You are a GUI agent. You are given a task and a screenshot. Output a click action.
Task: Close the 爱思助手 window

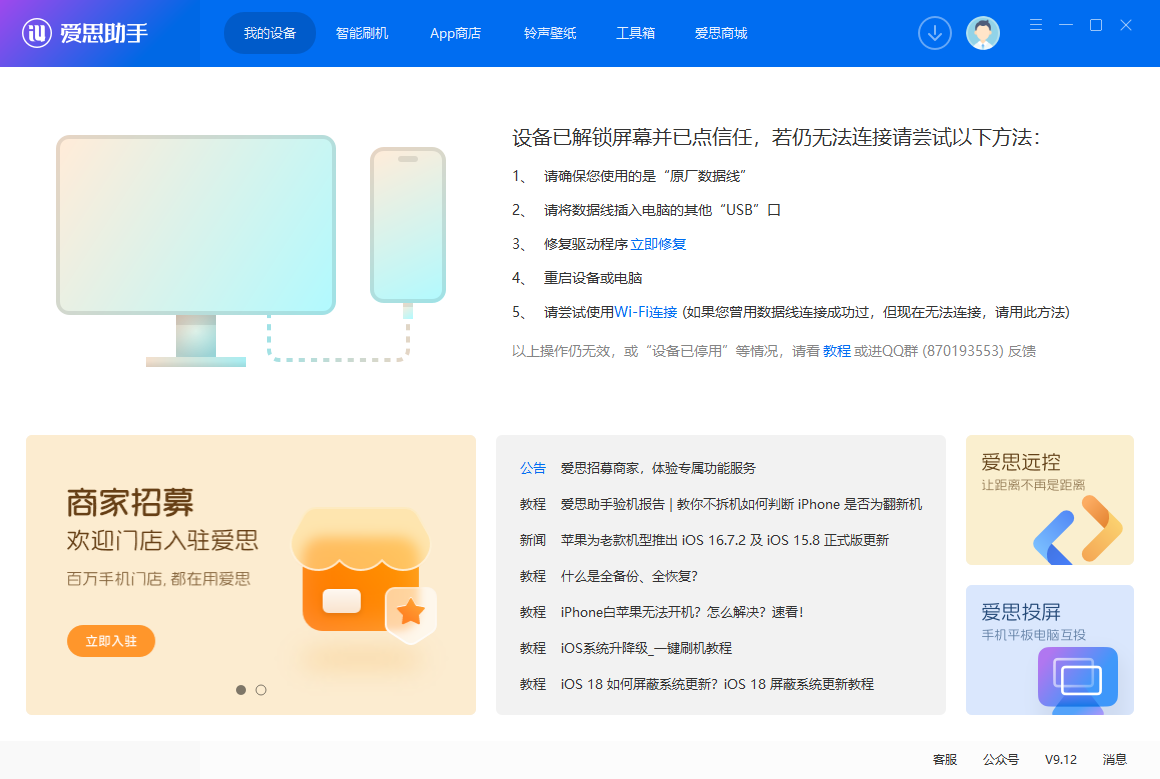[1126, 25]
